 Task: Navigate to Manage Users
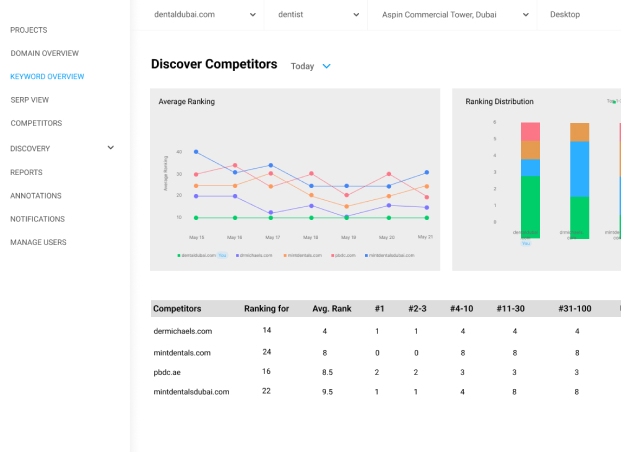(x=38, y=242)
